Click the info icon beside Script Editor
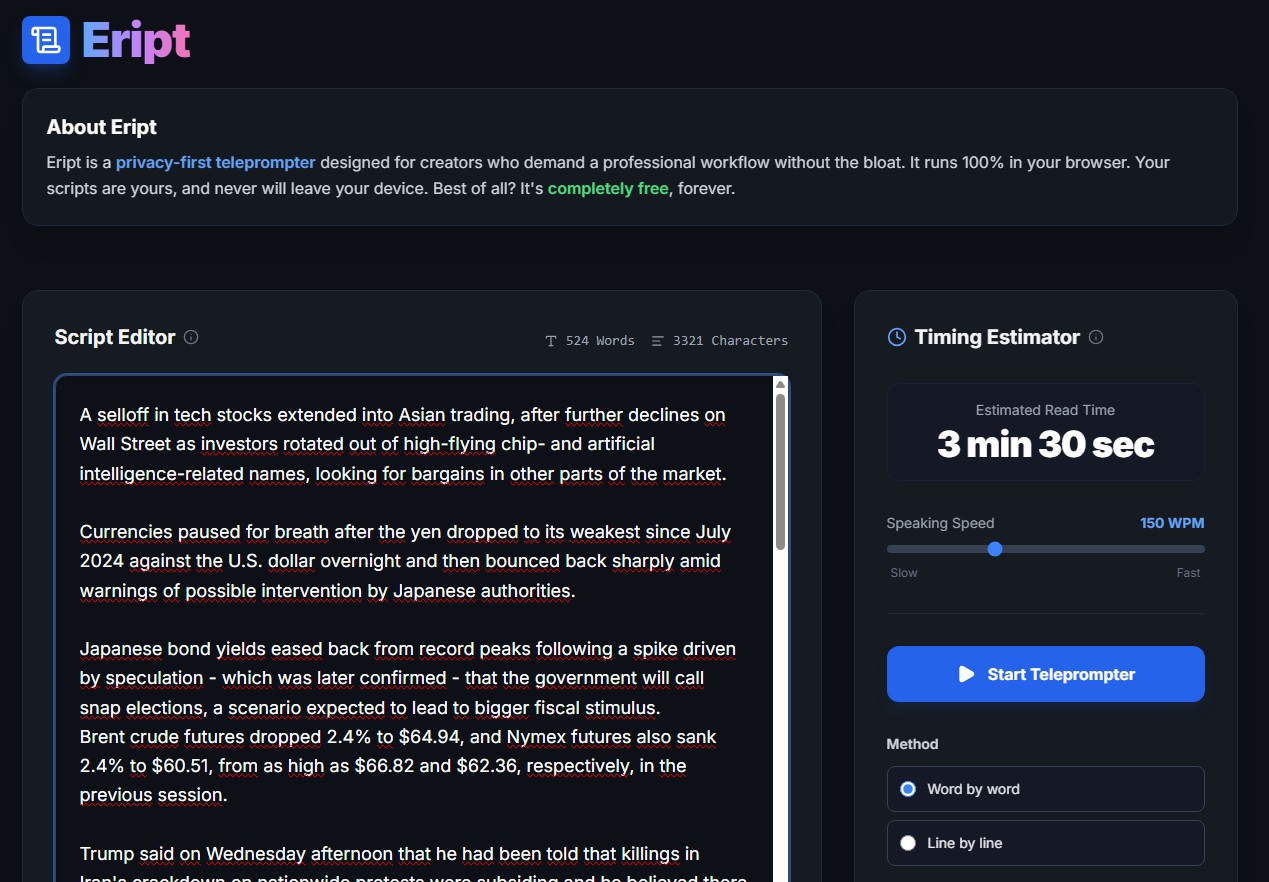This screenshot has height=882, width=1269. [191, 337]
